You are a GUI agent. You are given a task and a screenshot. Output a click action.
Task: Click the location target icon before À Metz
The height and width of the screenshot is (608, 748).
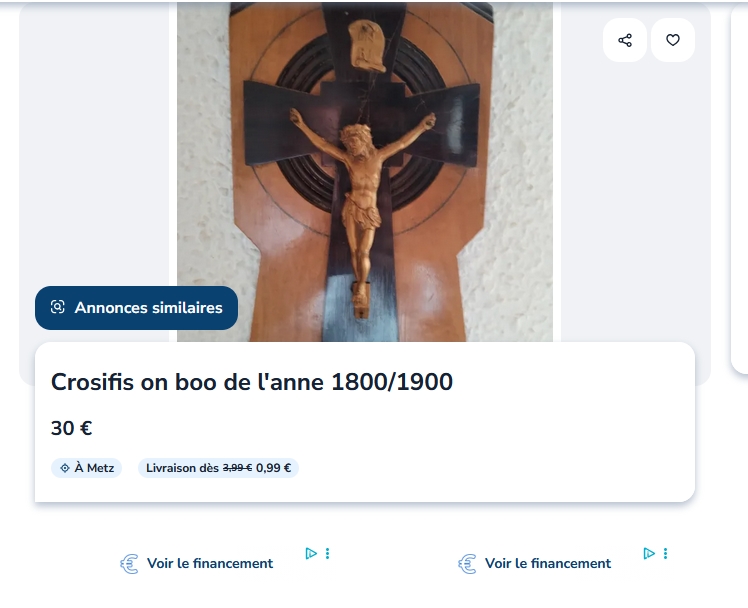click(65, 468)
